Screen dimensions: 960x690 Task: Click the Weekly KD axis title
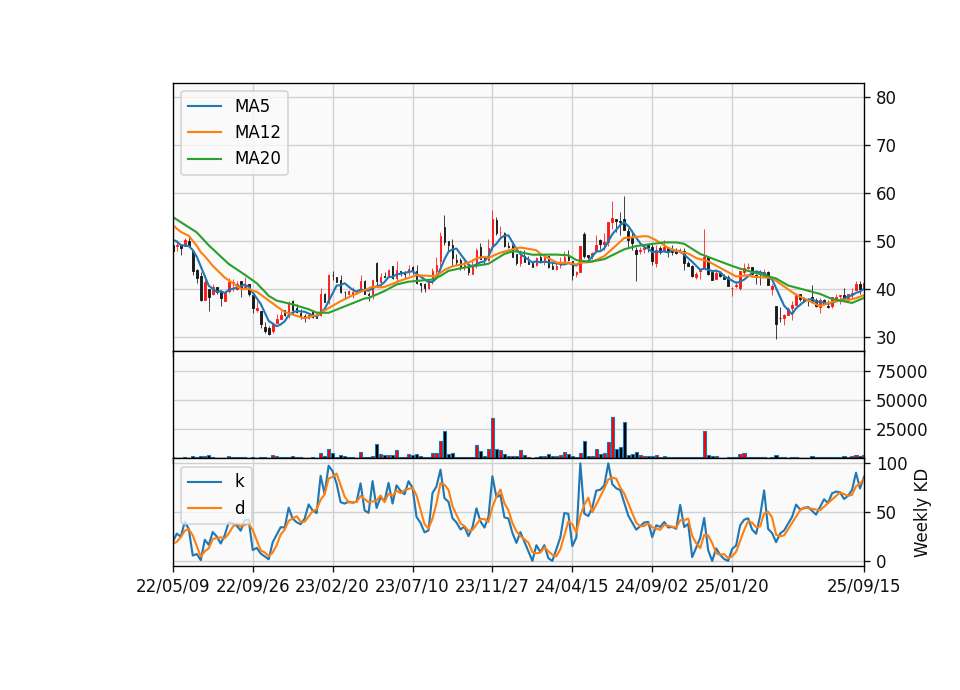[921, 513]
